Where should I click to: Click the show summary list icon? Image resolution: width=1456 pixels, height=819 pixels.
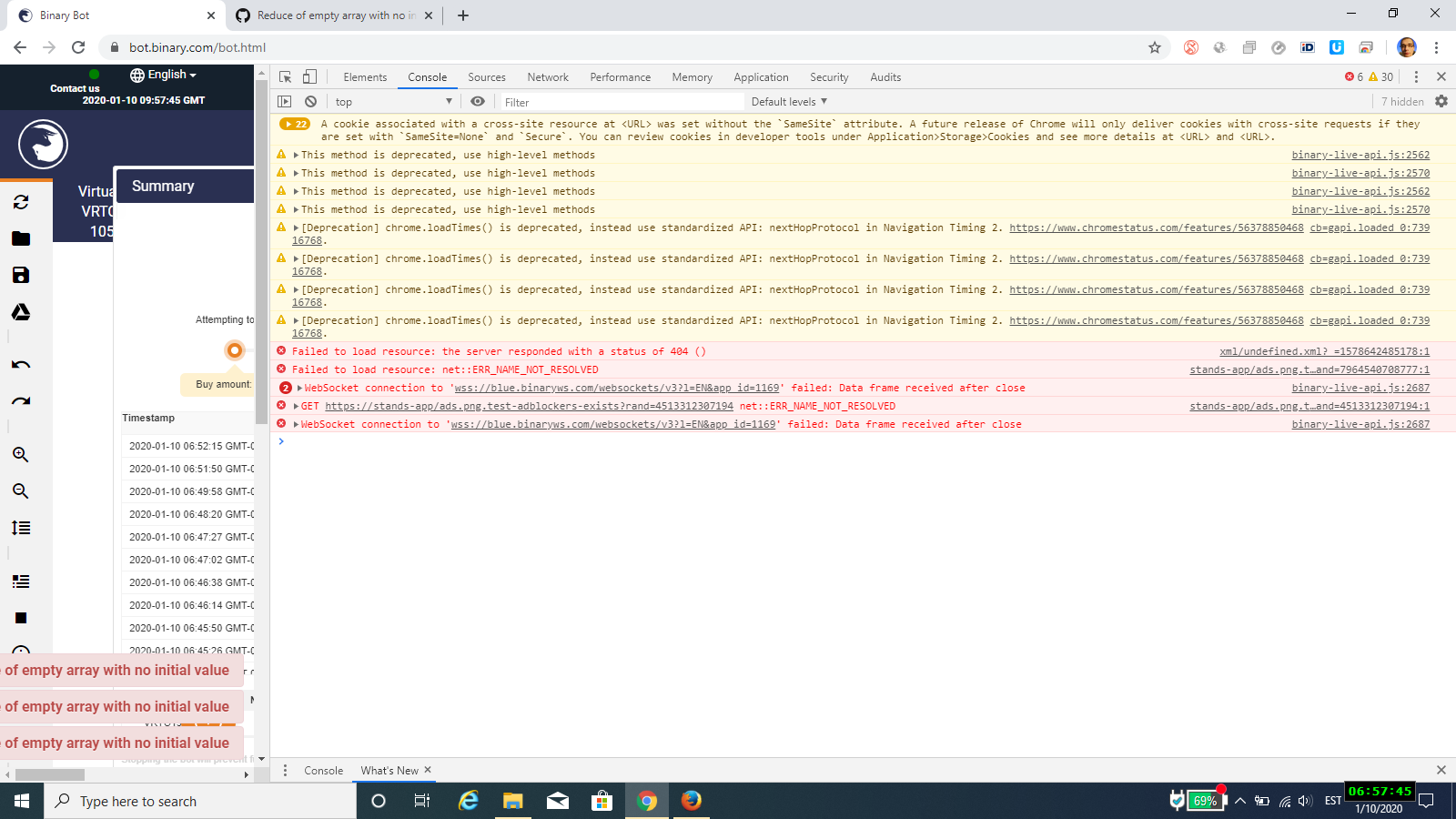coord(21,581)
